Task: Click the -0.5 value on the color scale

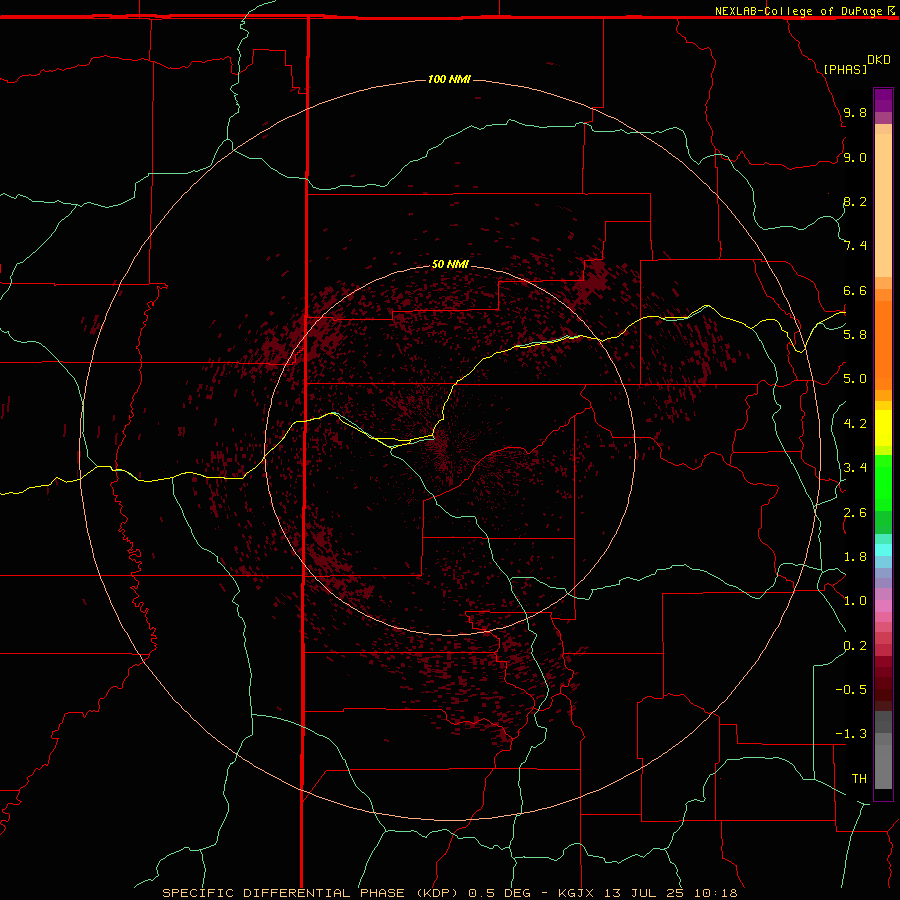Action: coord(851,689)
